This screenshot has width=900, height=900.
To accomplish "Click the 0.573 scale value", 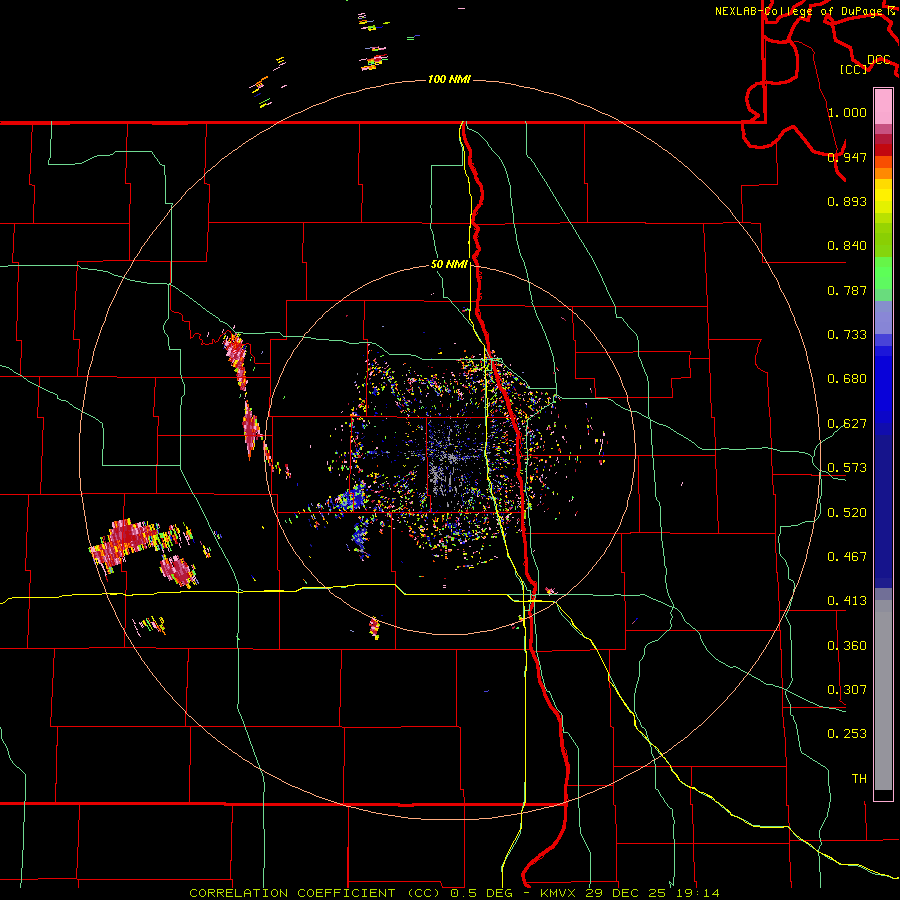I will click(847, 468).
